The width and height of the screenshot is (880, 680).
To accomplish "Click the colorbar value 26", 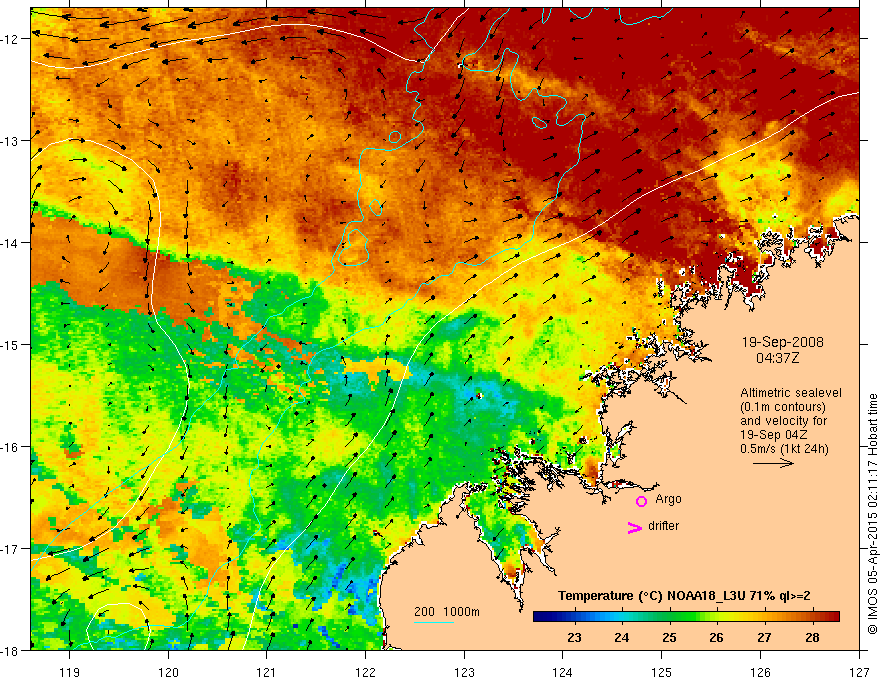I will pos(716,637).
